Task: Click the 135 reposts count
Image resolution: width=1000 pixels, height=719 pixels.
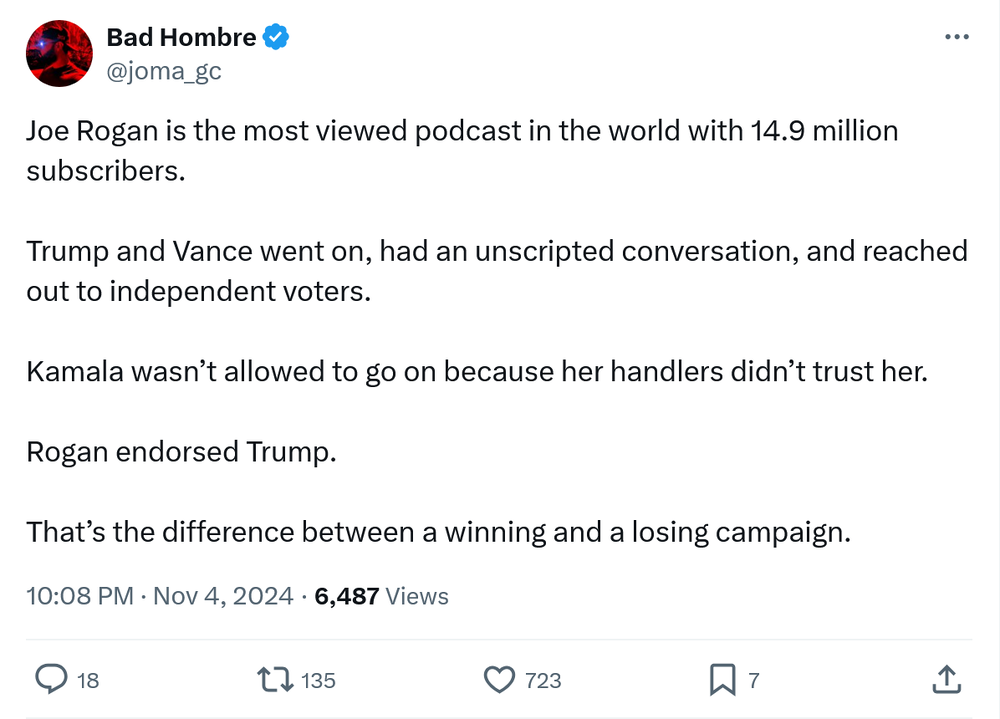Action: (318, 681)
